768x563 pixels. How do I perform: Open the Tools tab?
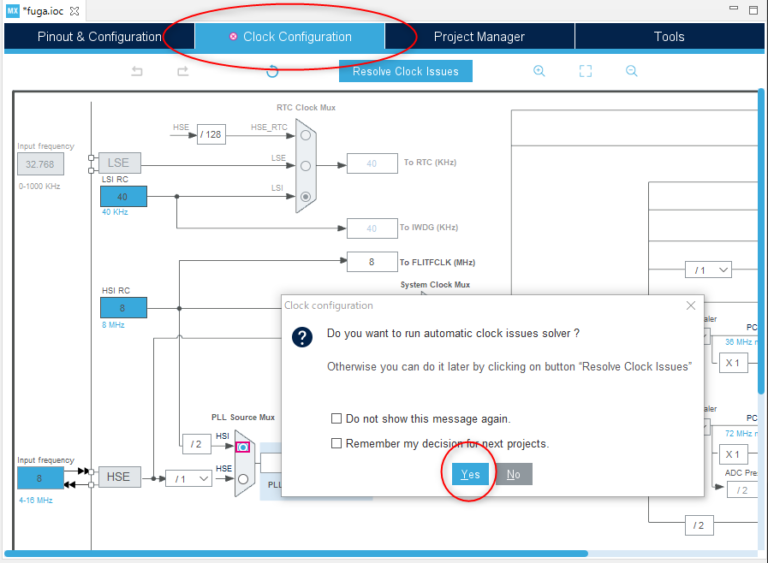click(x=669, y=37)
